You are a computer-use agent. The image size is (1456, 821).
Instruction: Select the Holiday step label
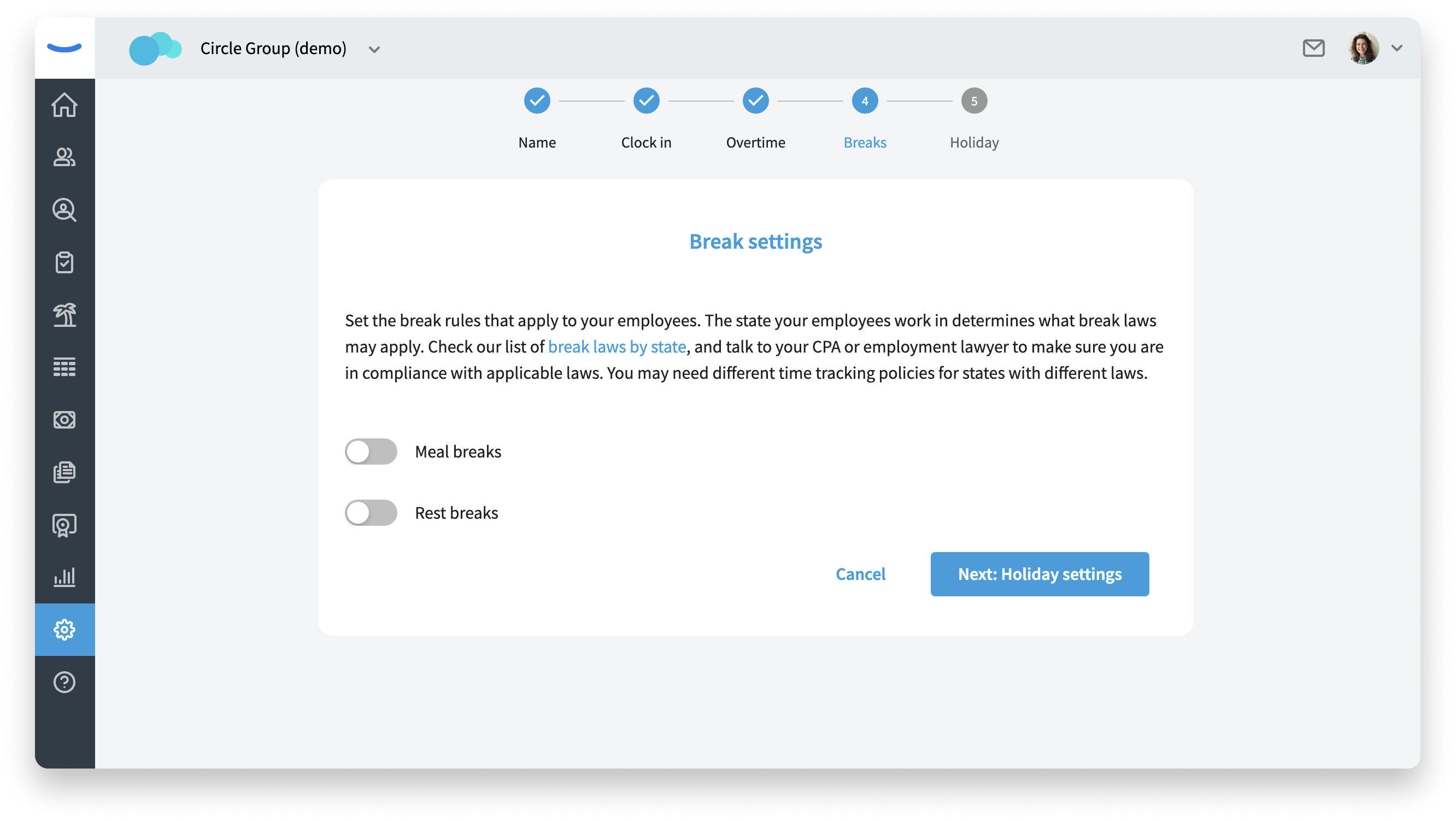point(974,143)
